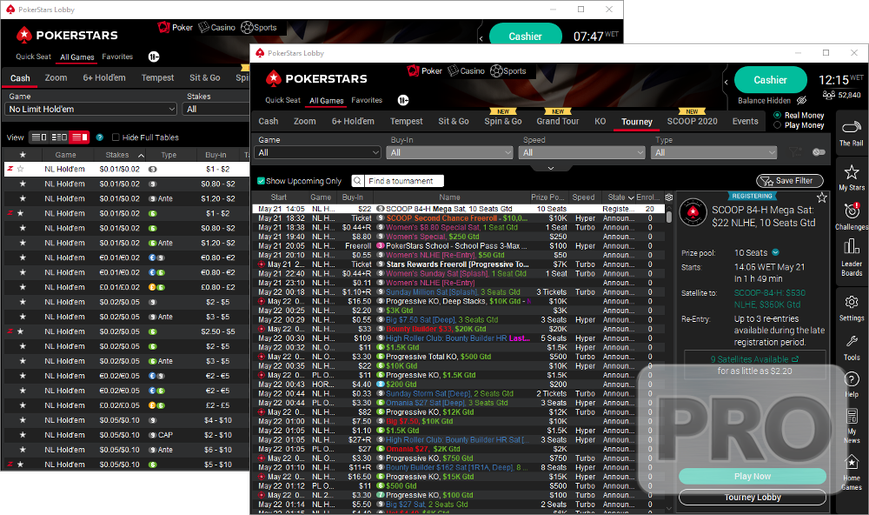Click the Save Filter button
The image size is (869, 515).
click(790, 181)
